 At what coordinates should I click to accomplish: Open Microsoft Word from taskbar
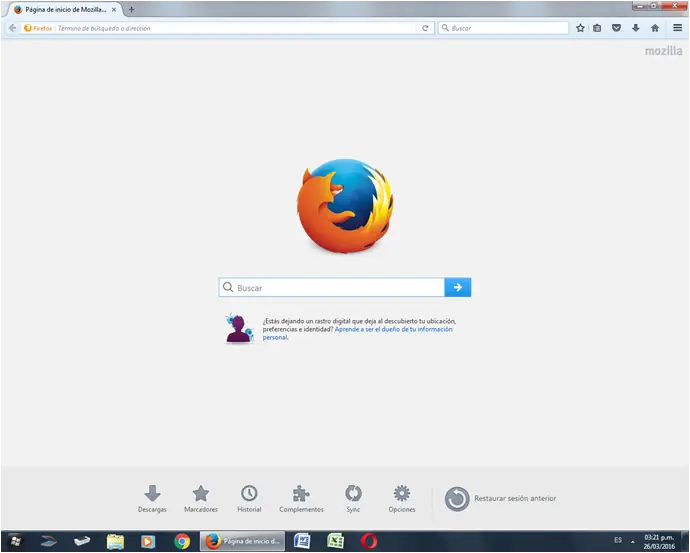302,541
